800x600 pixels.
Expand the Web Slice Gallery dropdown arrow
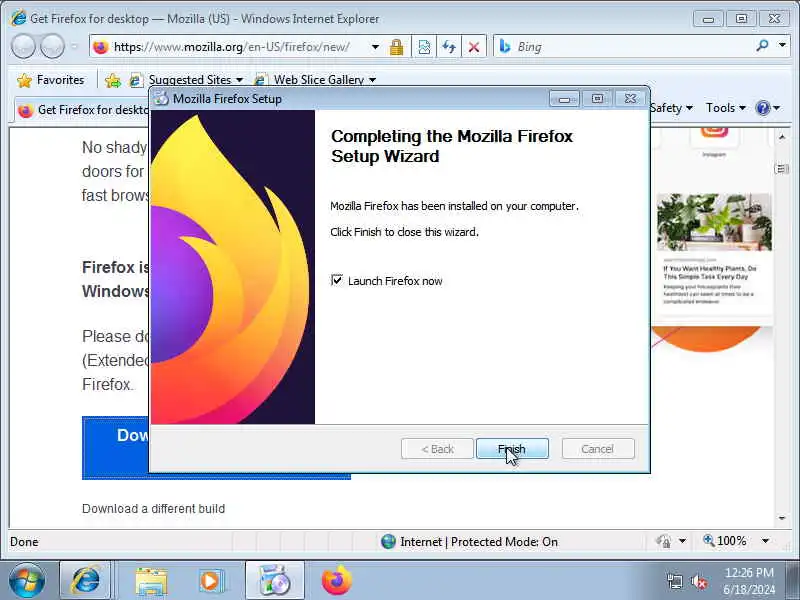point(372,80)
